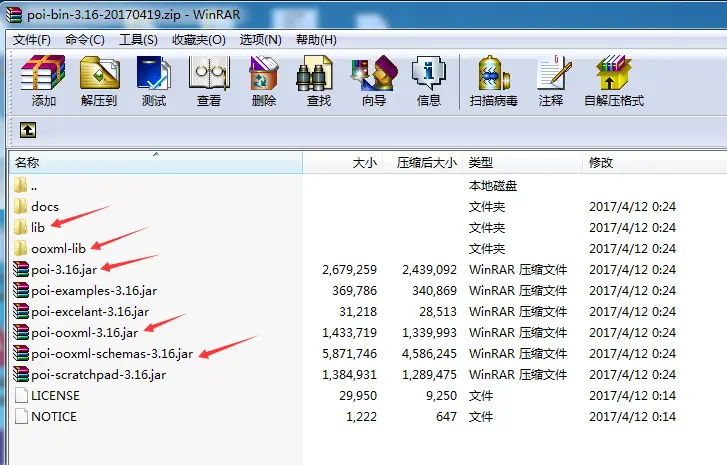Click the poi-3.16.jar archive icon
727x465 pixels.
click(x=21, y=269)
